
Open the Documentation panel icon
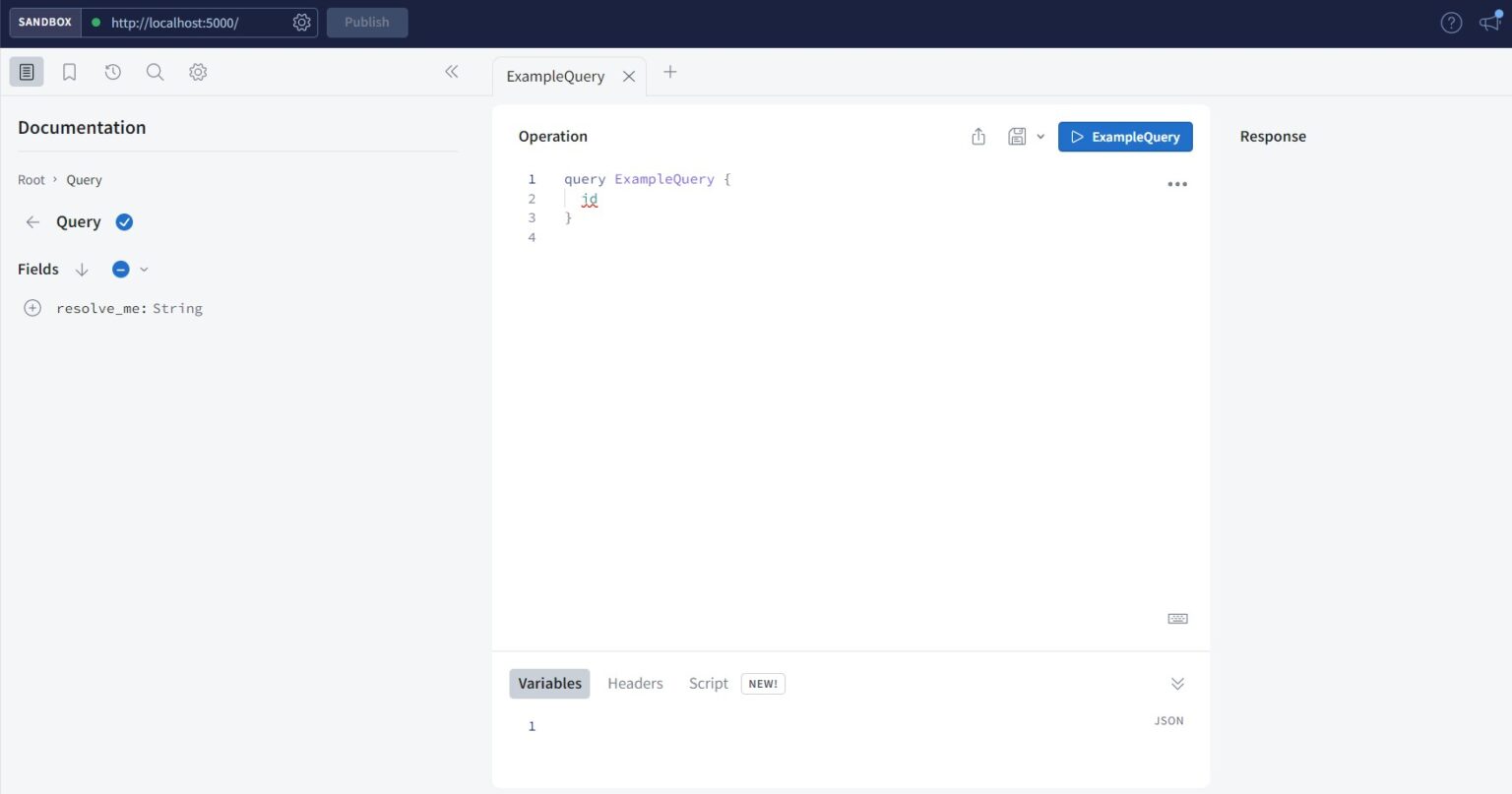[26, 71]
